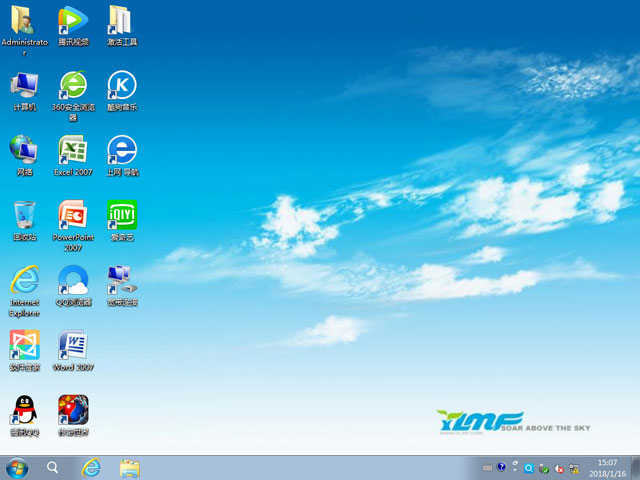Image resolution: width=640 pixels, height=480 pixels.
Task: Open the Tencent Video (腾讯视频) desktop shortcut
Action: coord(73,21)
